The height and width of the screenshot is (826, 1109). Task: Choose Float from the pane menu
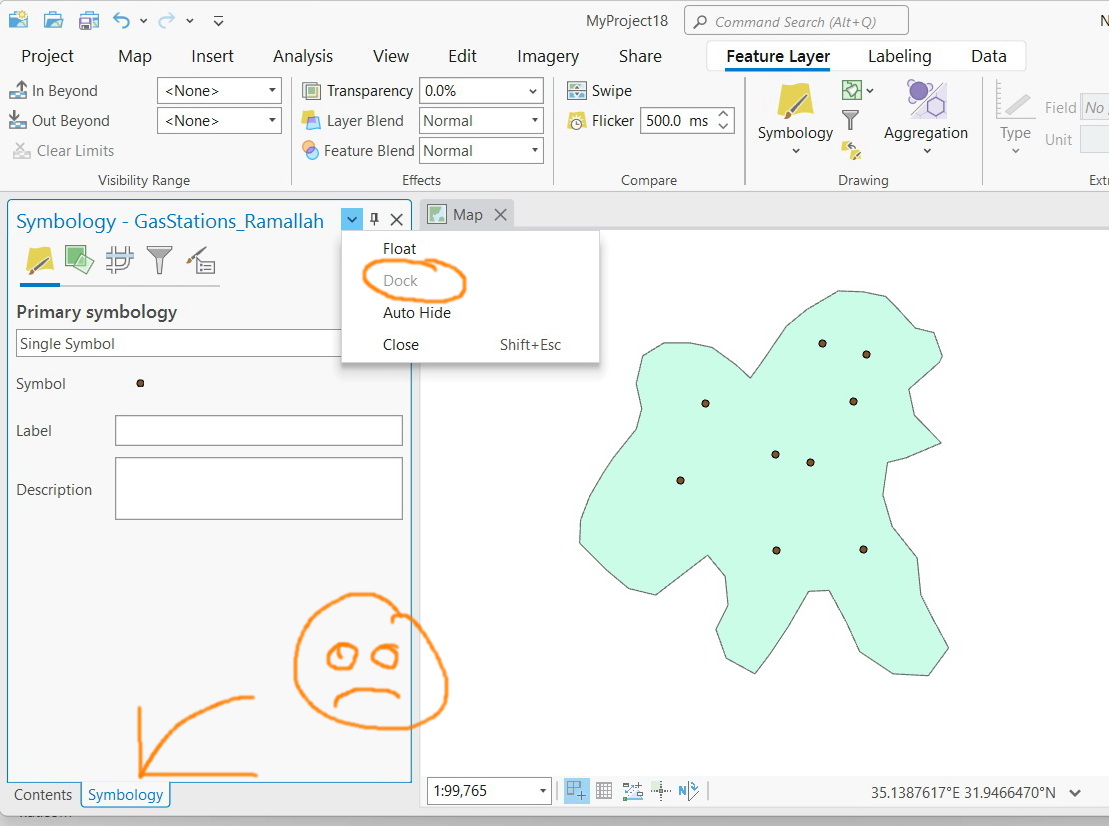coord(399,249)
